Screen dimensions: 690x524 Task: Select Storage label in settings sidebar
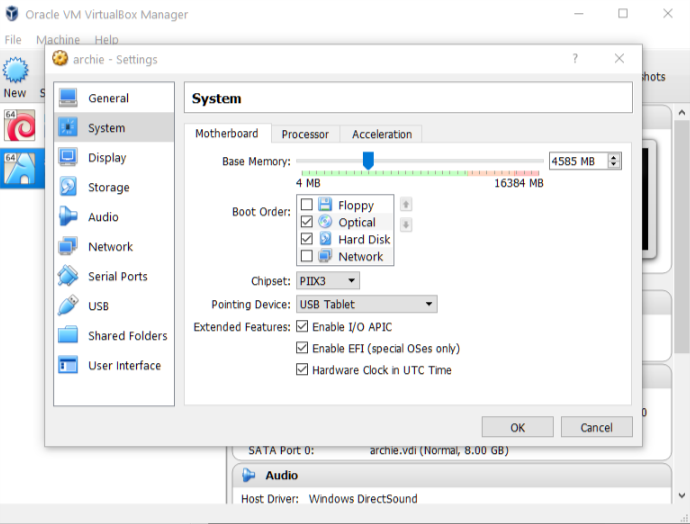coord(109,187)
